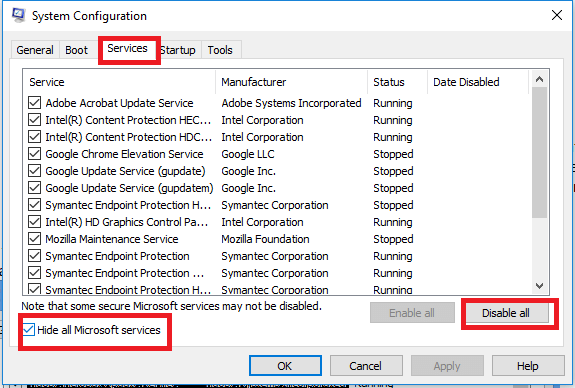The image size is (575, 388).
Task: Open Help for System Configuration
Action: tap(528, 366)
